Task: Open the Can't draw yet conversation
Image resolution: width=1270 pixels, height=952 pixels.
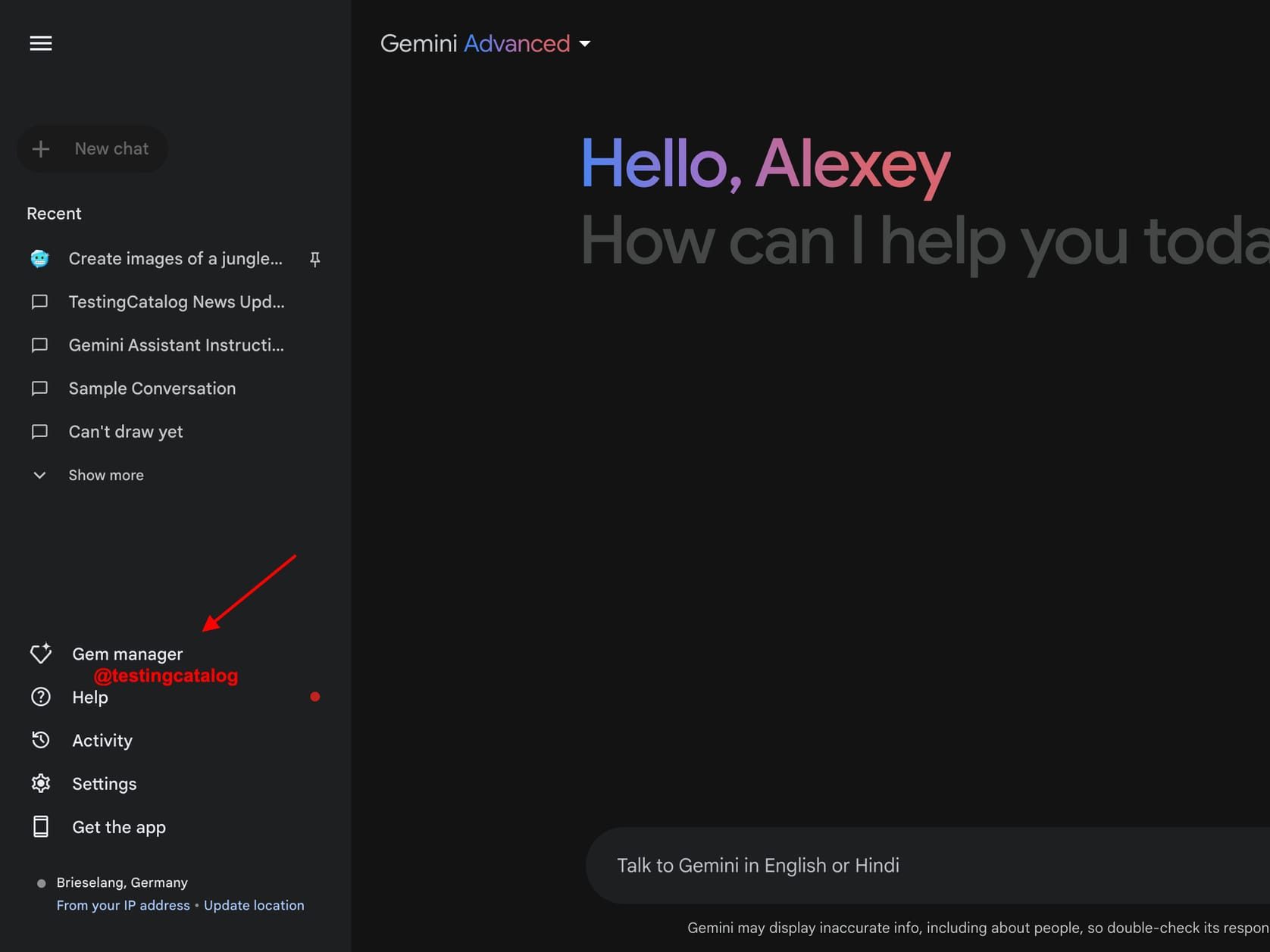Action: (126, 432)
